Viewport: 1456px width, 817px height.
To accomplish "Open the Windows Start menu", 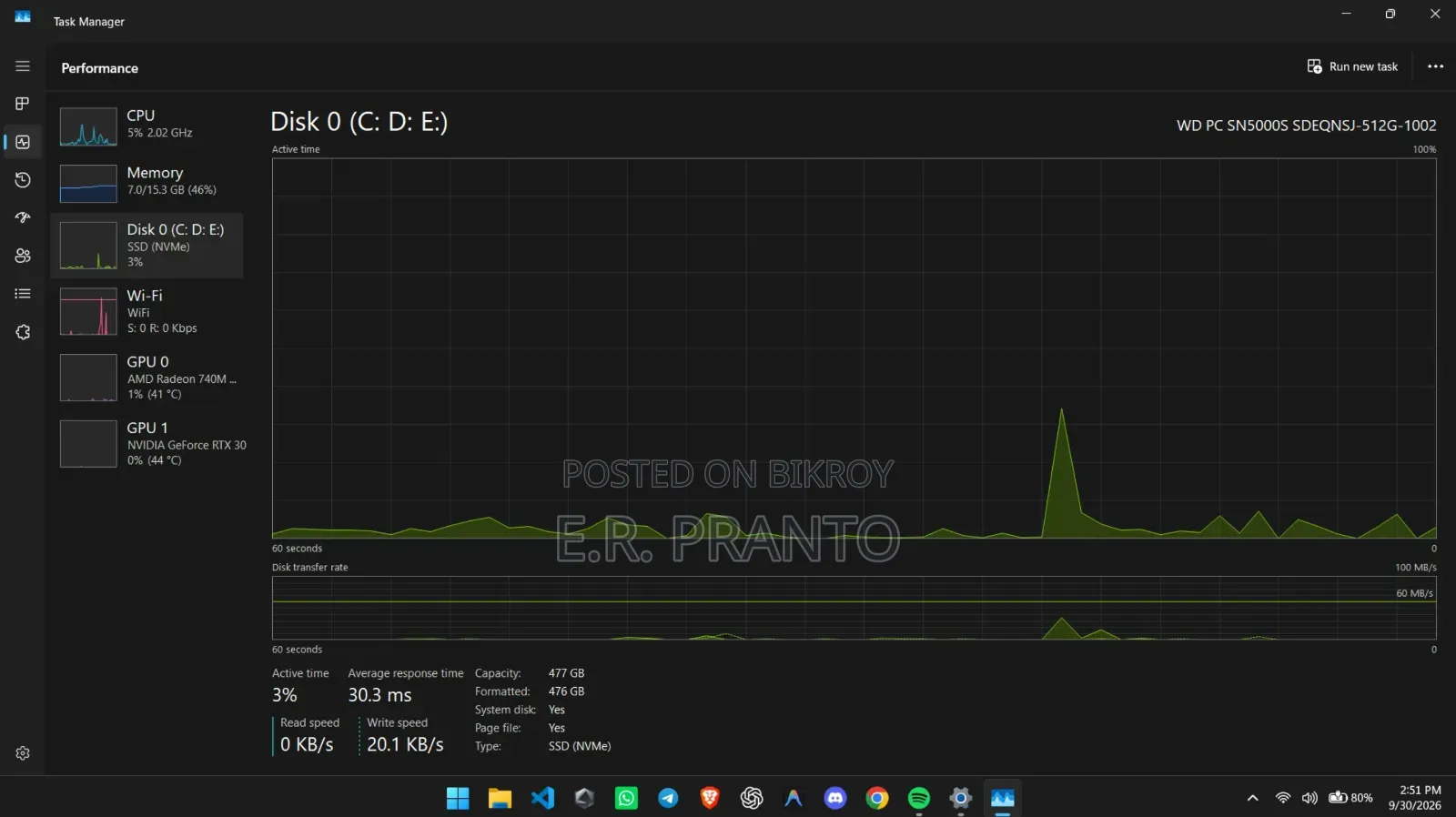I will 458,798.
